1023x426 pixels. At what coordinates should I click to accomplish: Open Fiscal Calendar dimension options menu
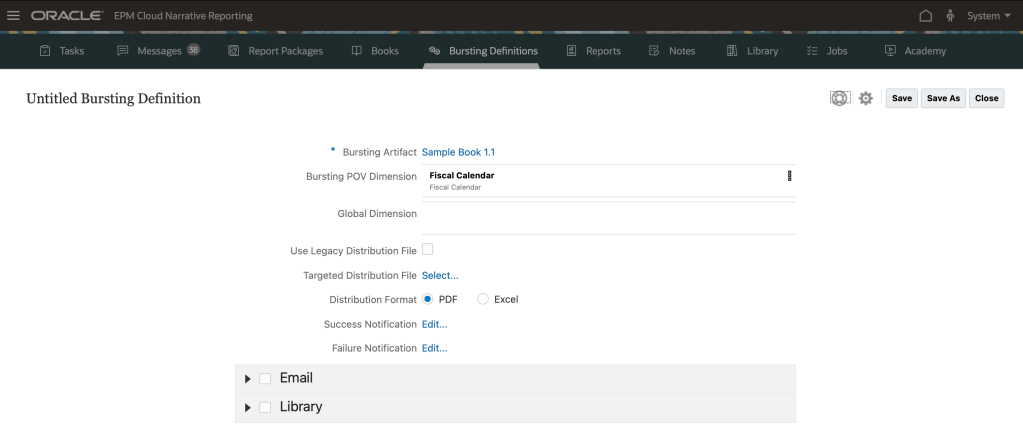(789, 176)
